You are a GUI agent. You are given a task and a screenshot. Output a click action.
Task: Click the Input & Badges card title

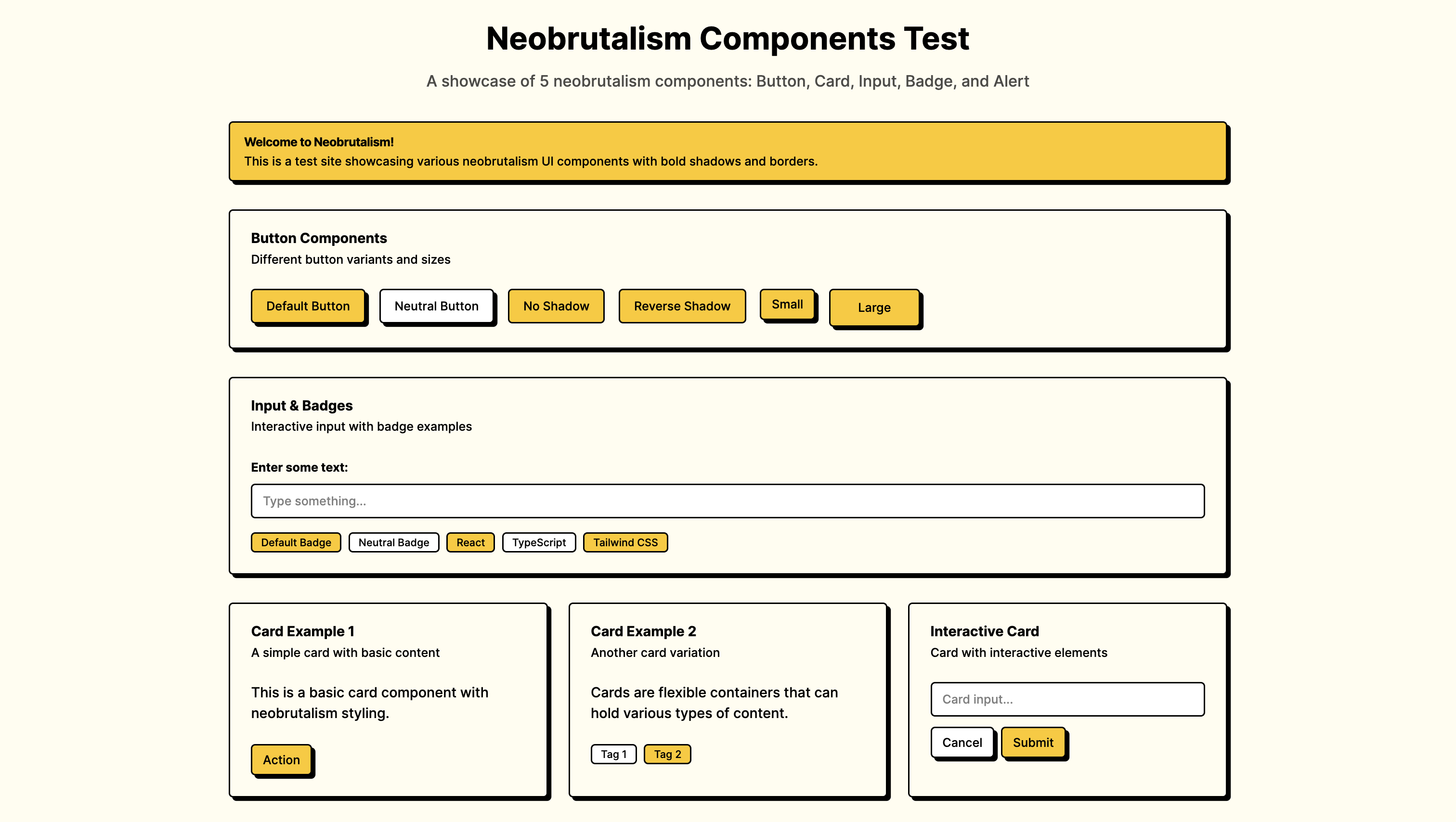tap(302, 405)
